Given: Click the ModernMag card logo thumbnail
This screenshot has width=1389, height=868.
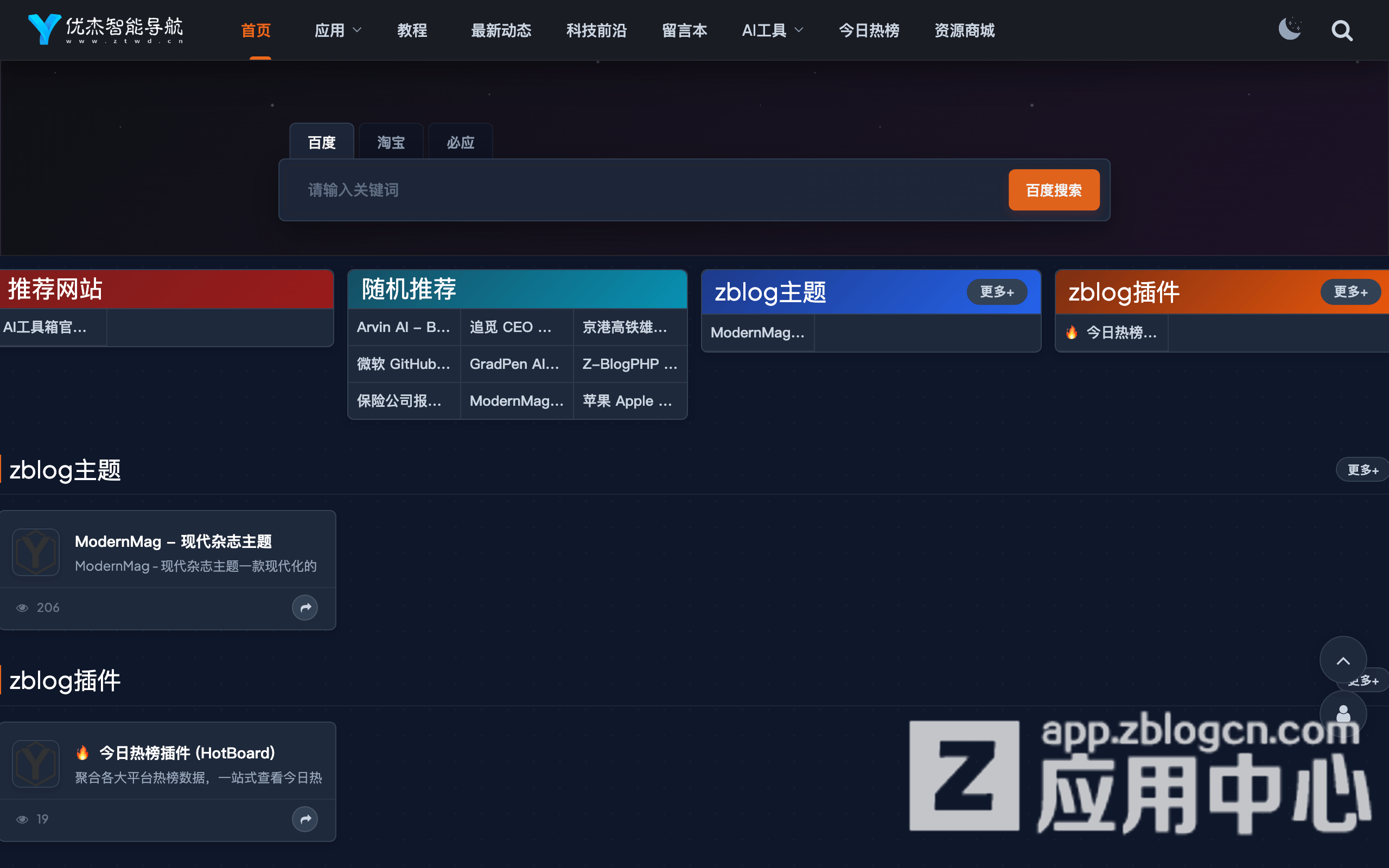Looking at the screenshot, I should (x=36, y=552).
